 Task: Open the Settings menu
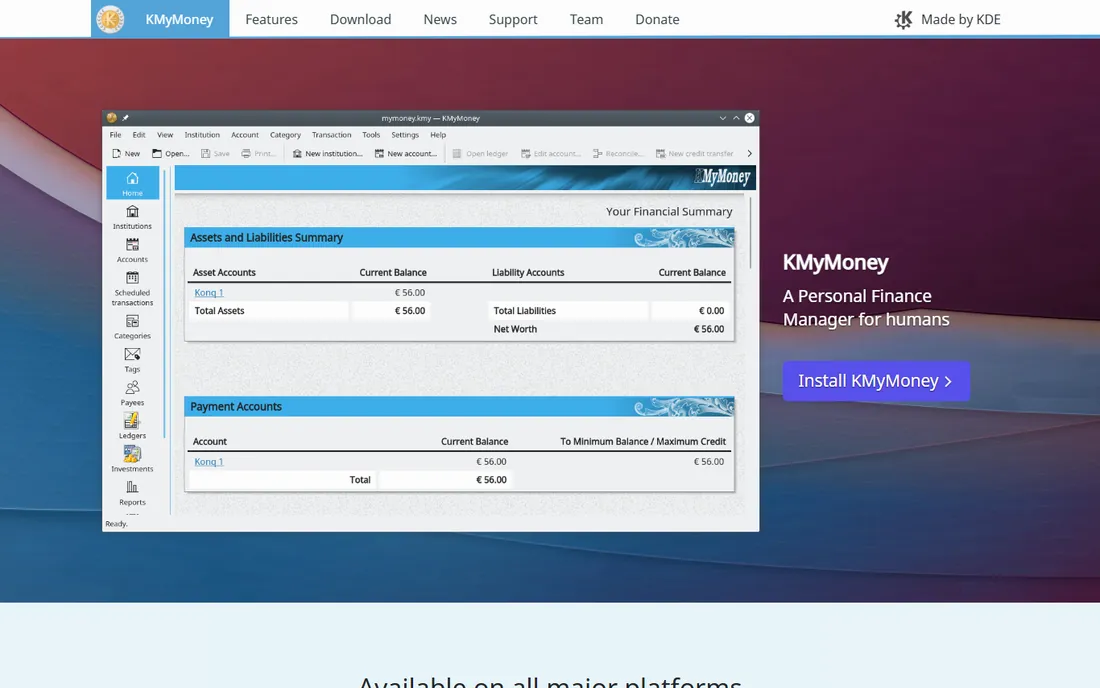[x=405, y=135]
